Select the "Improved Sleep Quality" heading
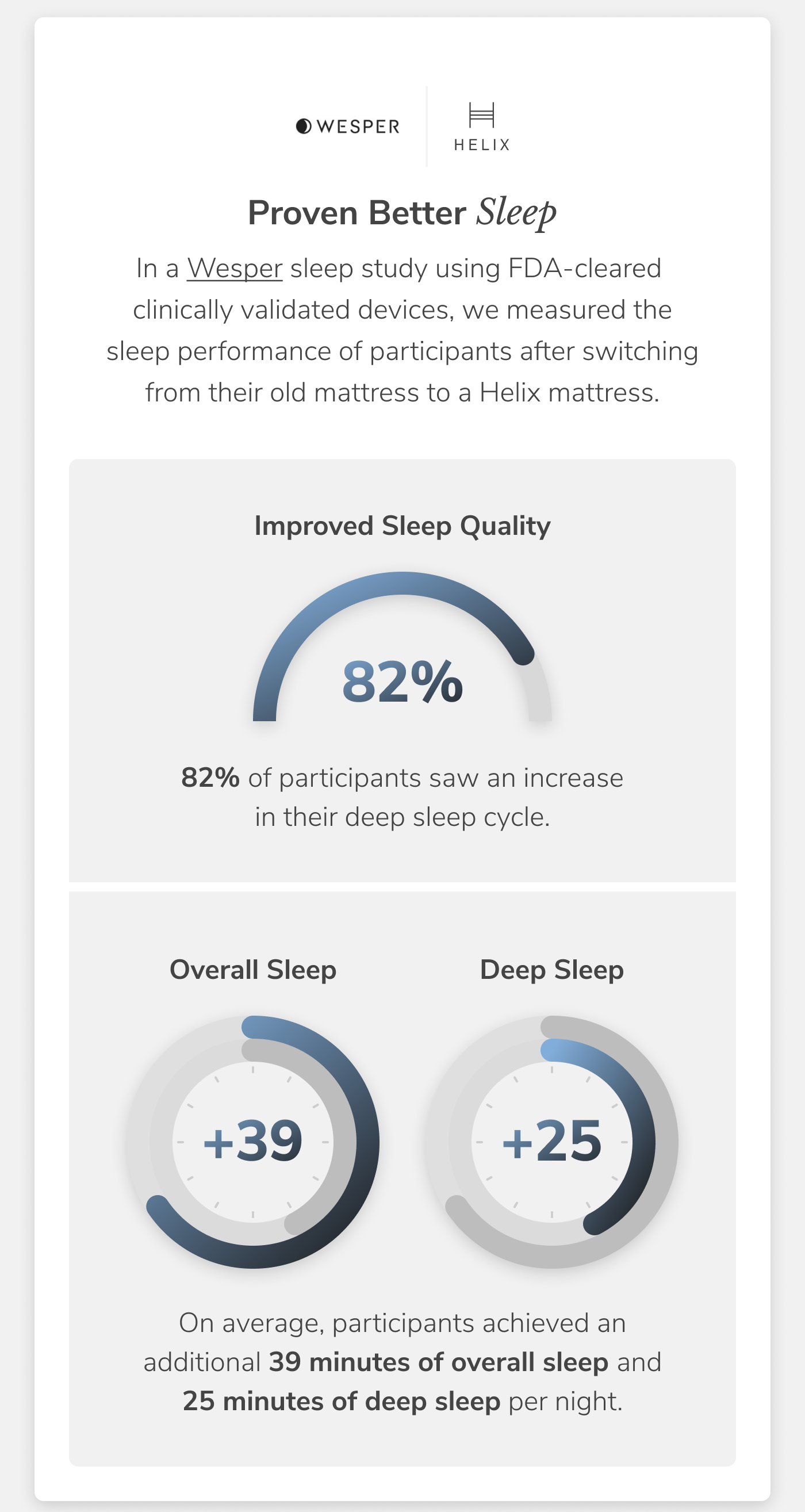The height and width of the screenshot is (1512, 805). click(x=402, y=525)
